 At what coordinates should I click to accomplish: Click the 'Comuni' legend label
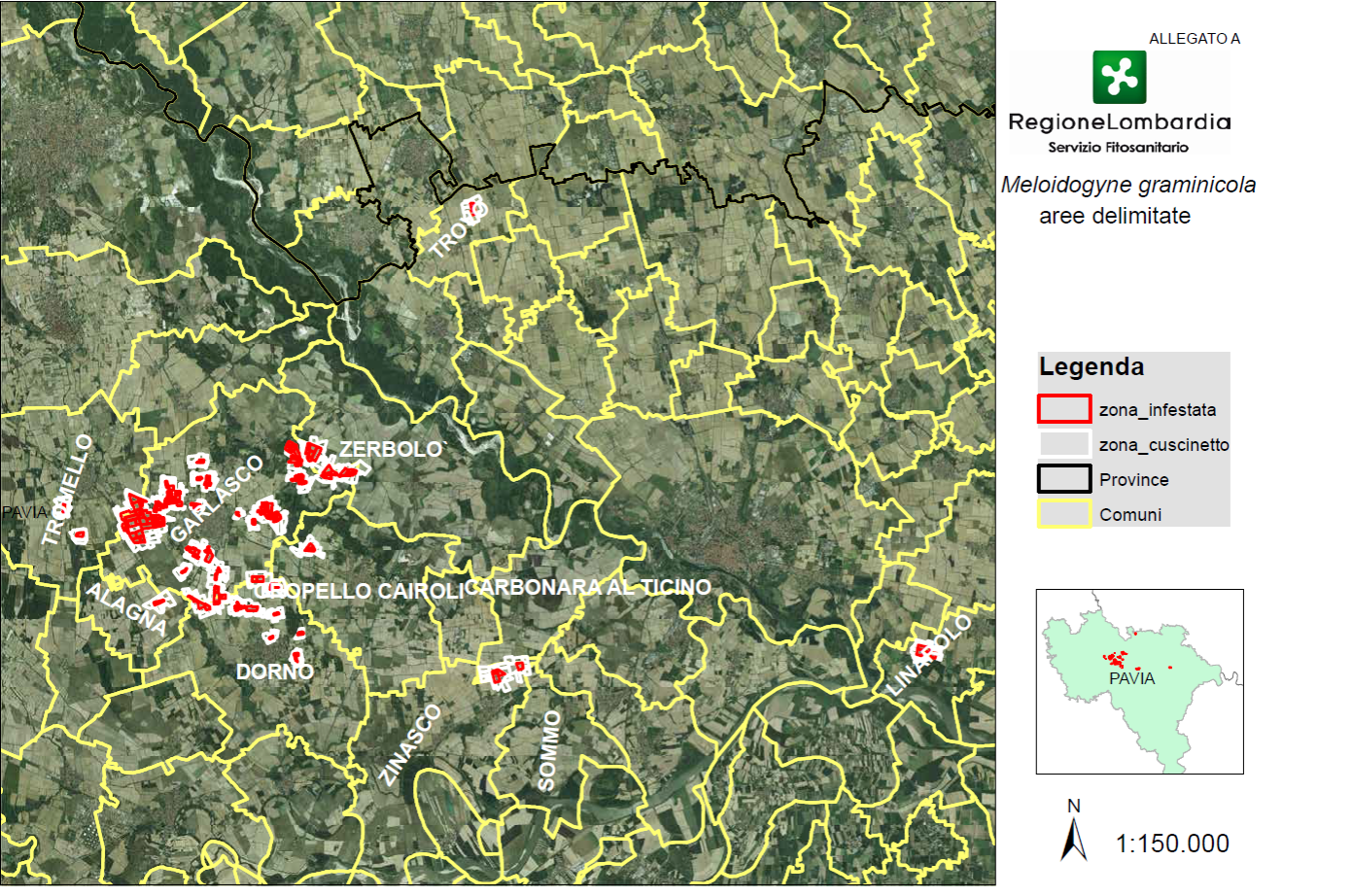point(1130,515)
